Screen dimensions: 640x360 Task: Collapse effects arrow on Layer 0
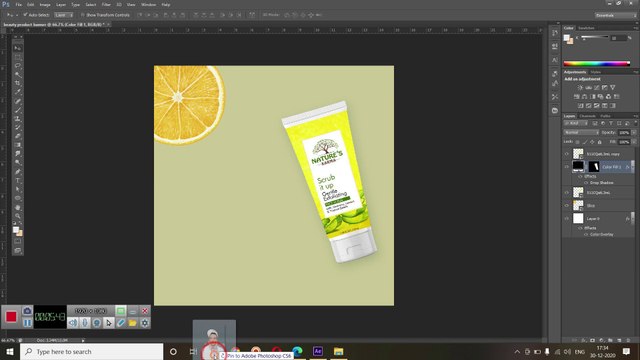633,218
